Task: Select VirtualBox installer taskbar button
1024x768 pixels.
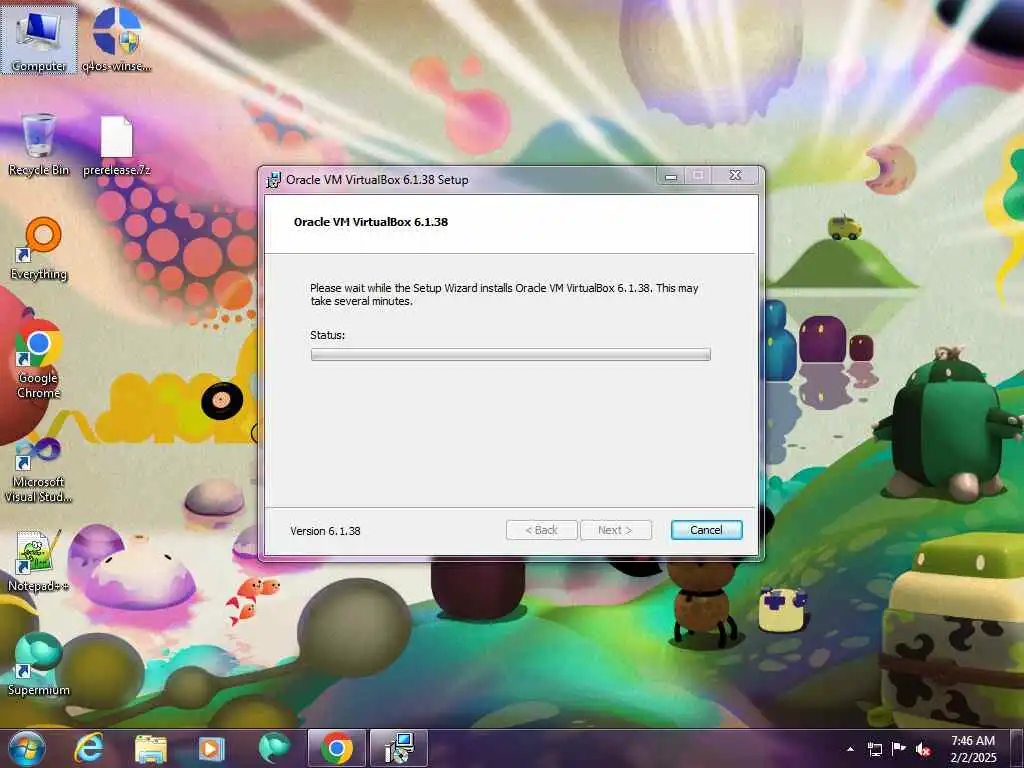Action: (399, 748)
